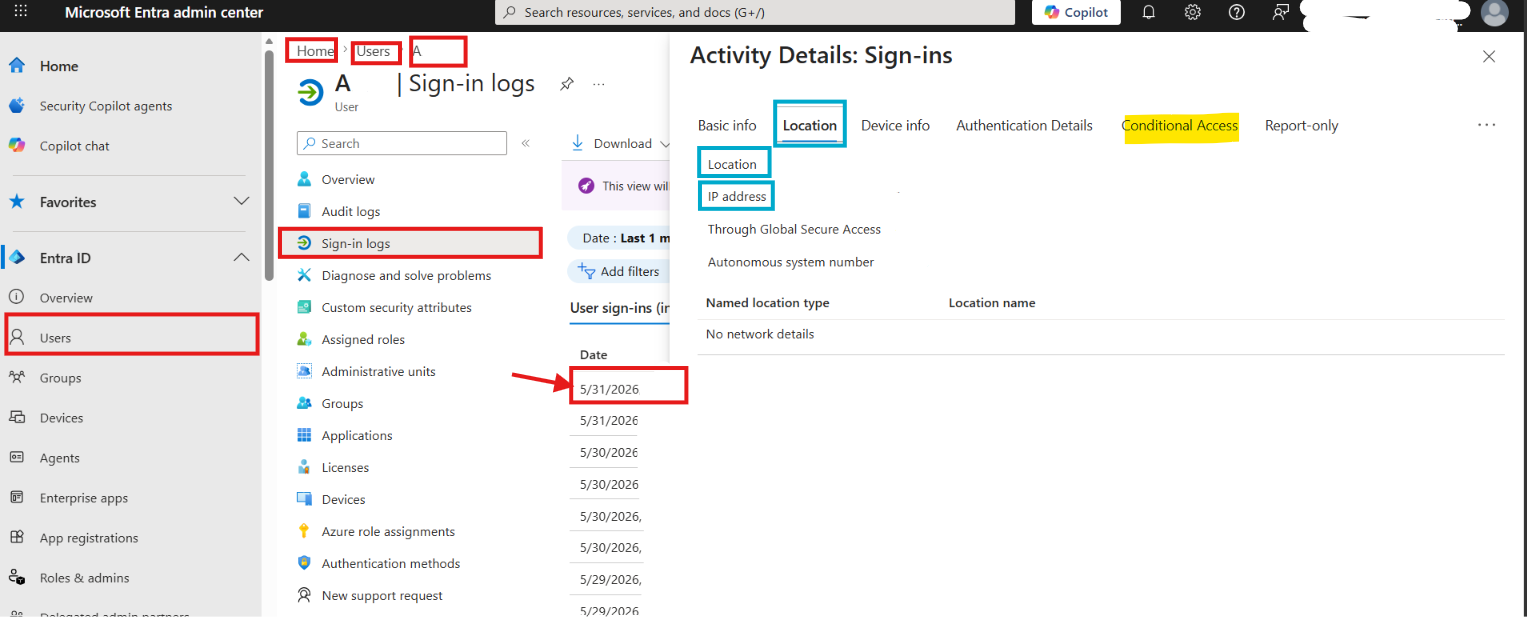Image resolution: width=1527 pixels, height=617 pixels.
Task: Click the Users breadcrumb link
Action: click(373, 51)
